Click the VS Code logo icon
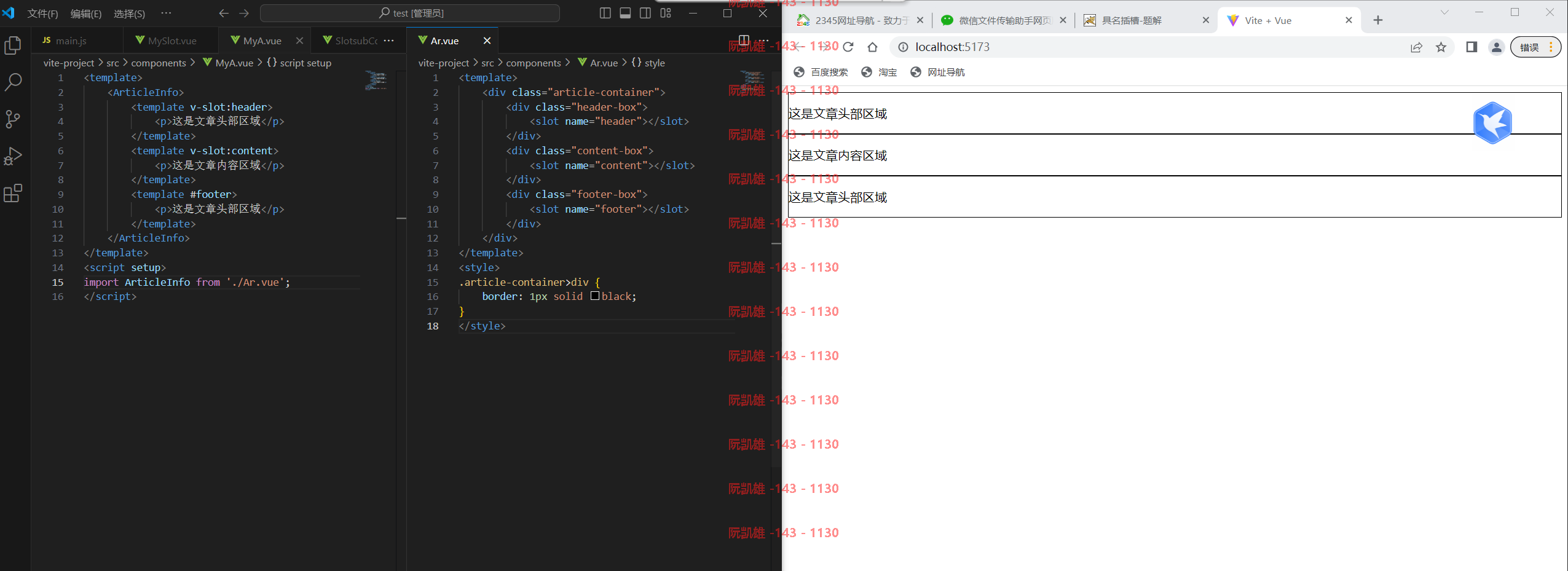Viewport: 1568px width, 571px height. tap(9, 13)
